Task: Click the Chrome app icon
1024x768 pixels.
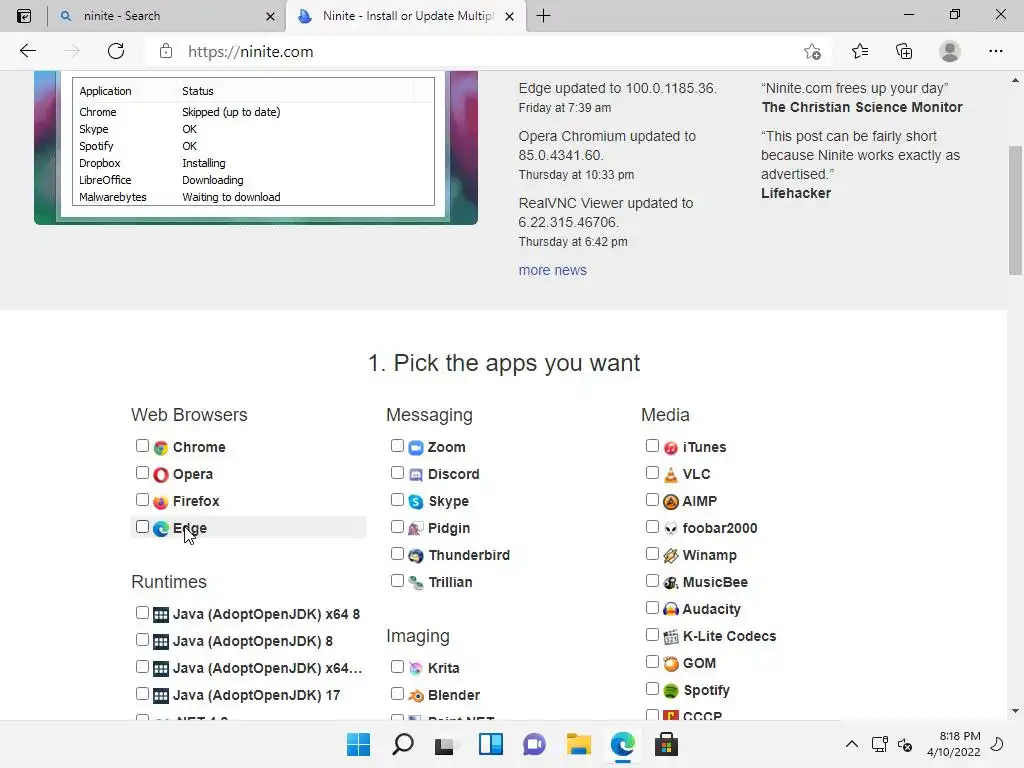Action: tap(161, 448)
